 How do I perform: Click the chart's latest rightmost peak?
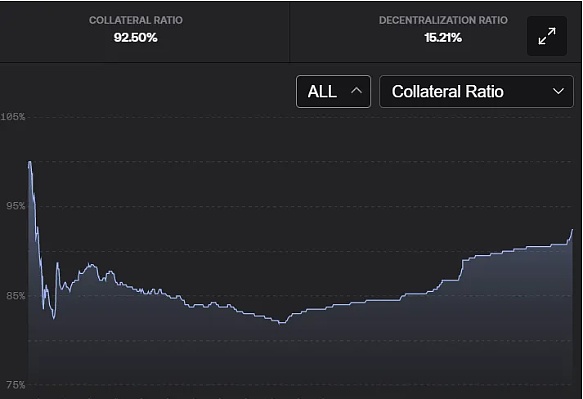point(572,230)
